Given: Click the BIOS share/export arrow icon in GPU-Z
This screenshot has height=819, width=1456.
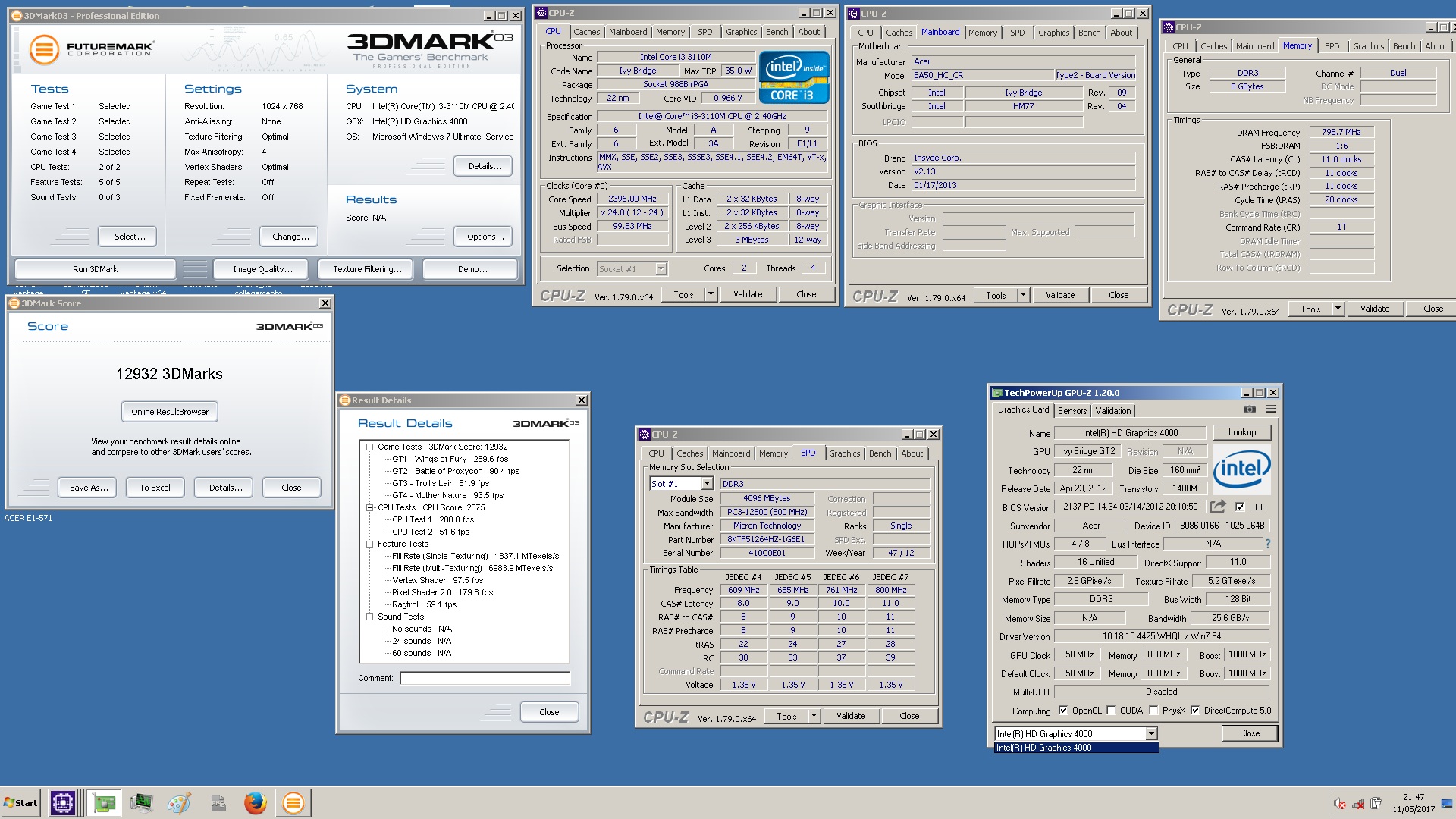Looking at the screenshot, I should [1218, 507].
